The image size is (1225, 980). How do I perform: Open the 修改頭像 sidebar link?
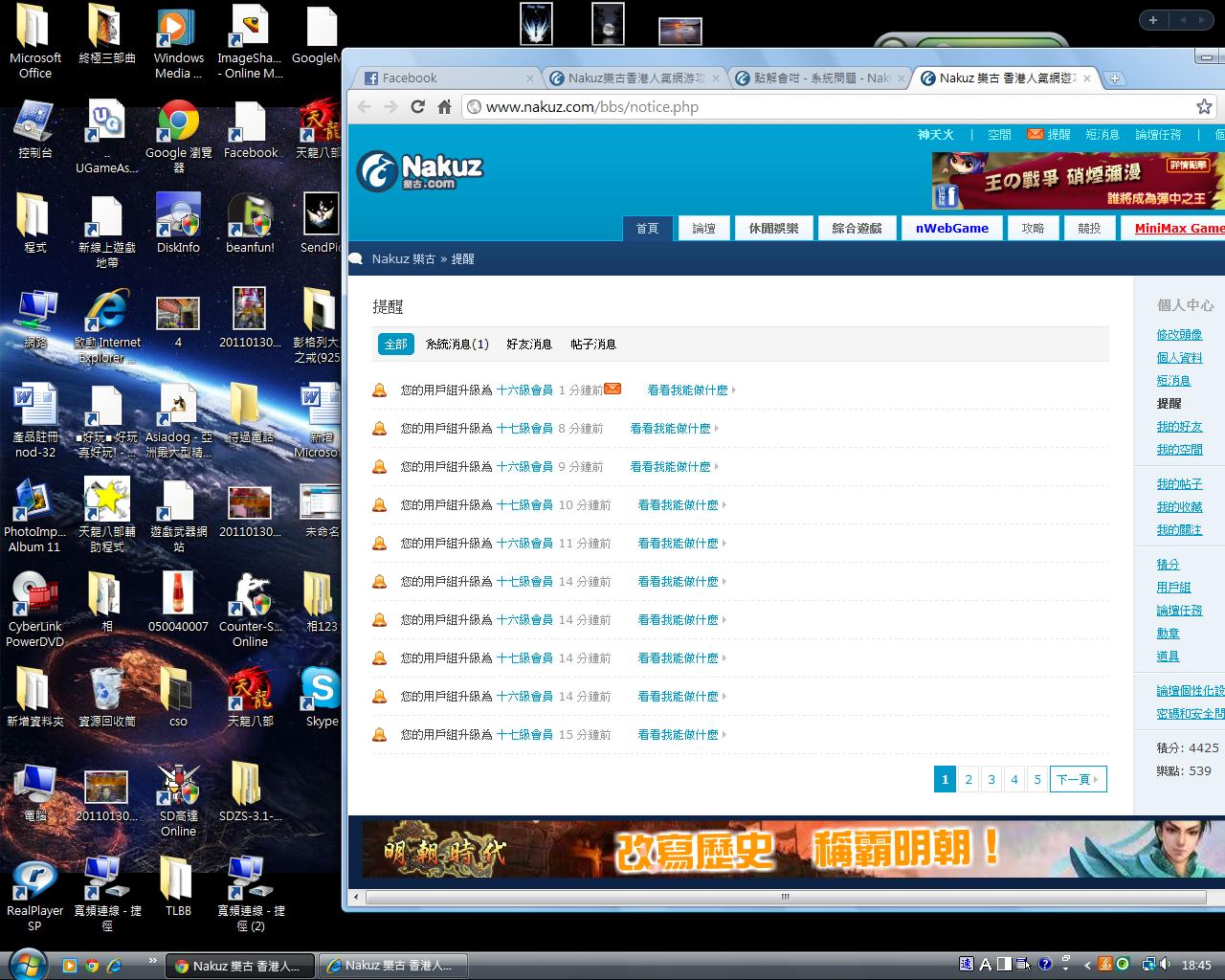[x=1179, y=335]
